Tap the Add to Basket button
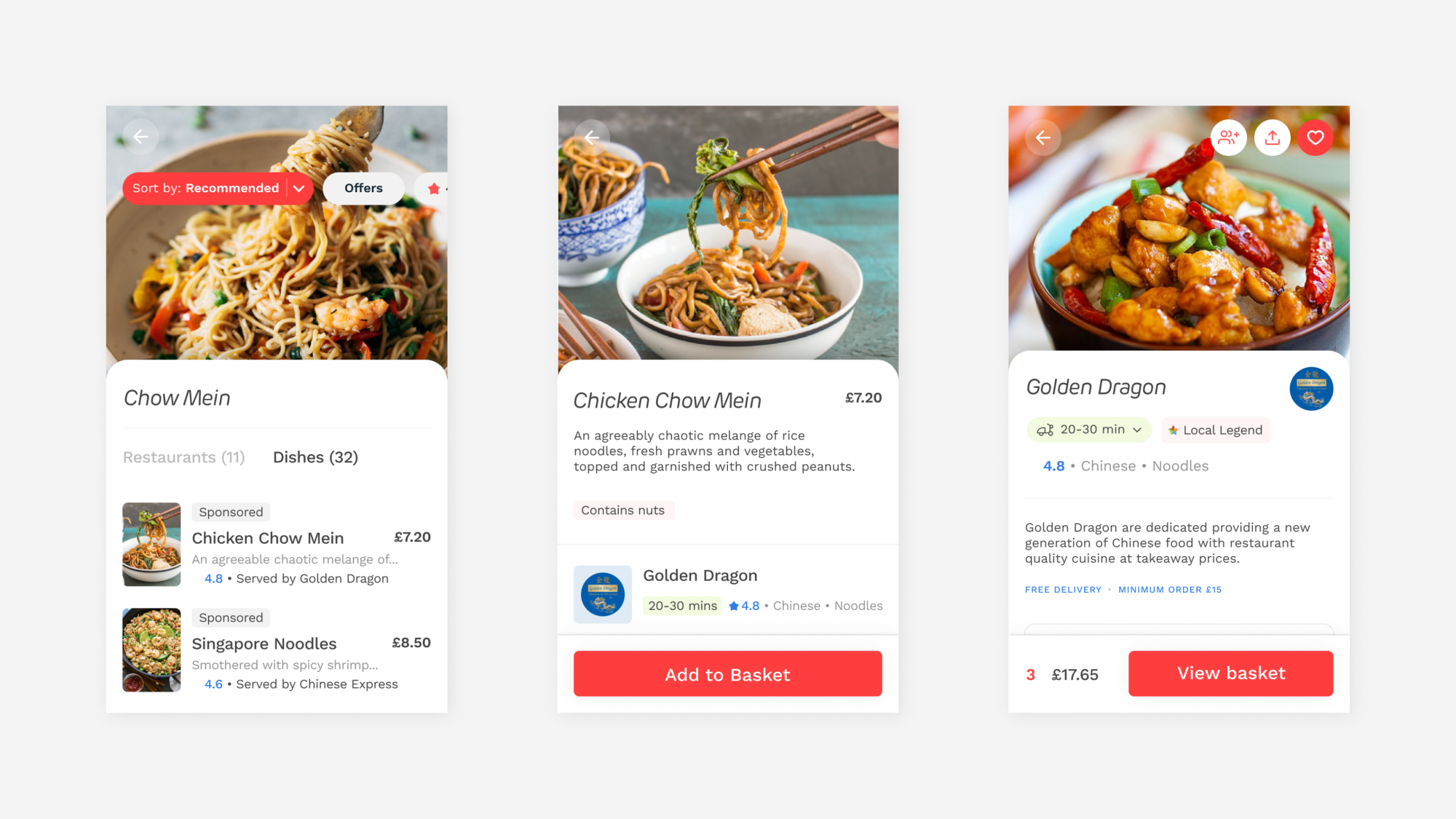1456x819 pixels. pyautogui.click(x=727, y=674)
